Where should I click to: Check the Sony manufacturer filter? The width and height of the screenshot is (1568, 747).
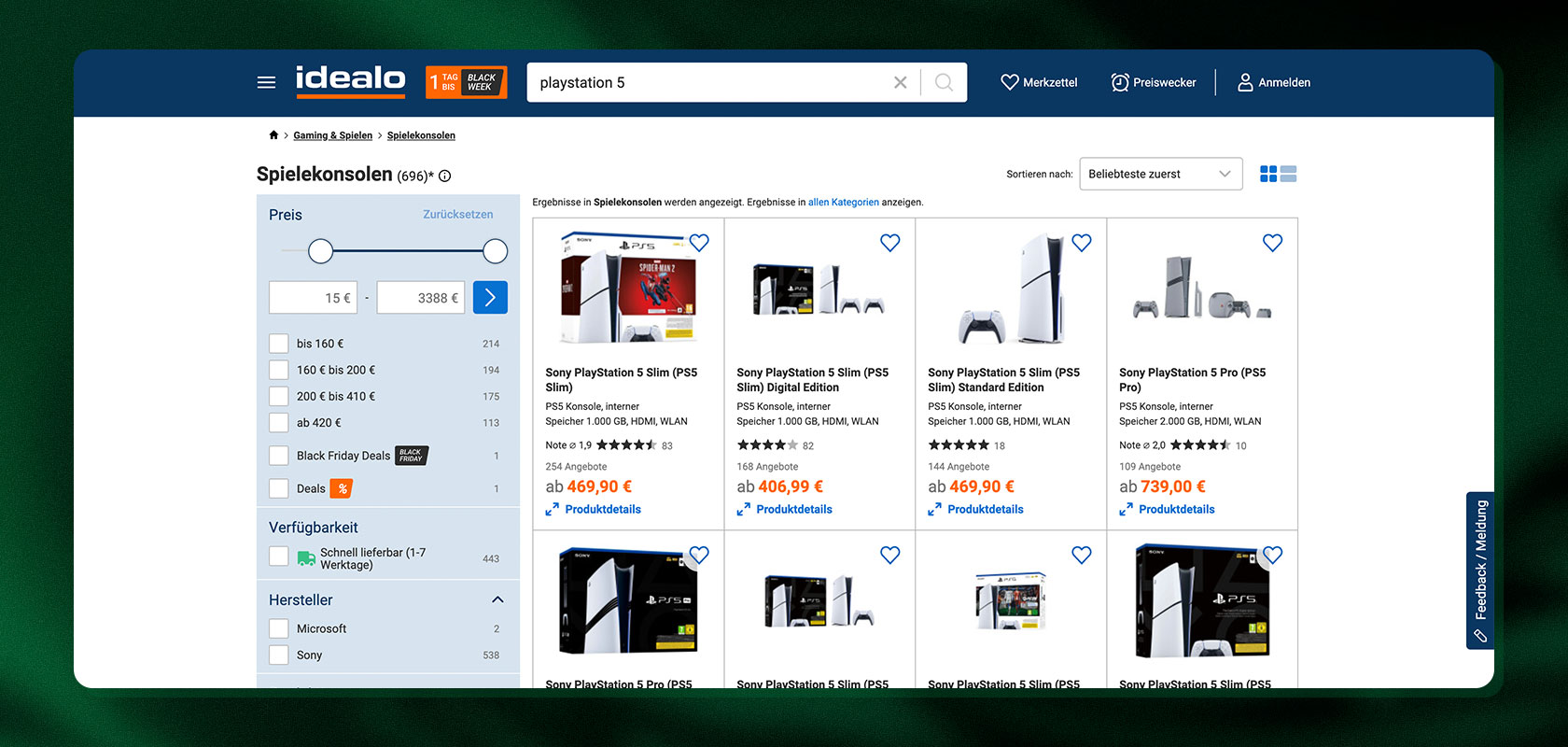(278, 655)
